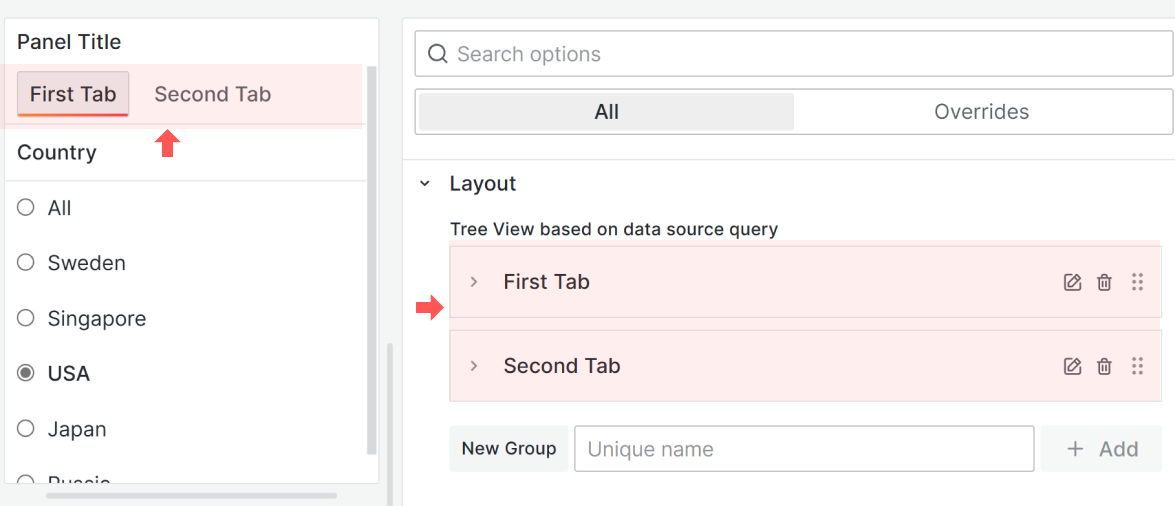Screen dimensions: 1175x506
Task: Select the All options tab
Action: (606, 112)
